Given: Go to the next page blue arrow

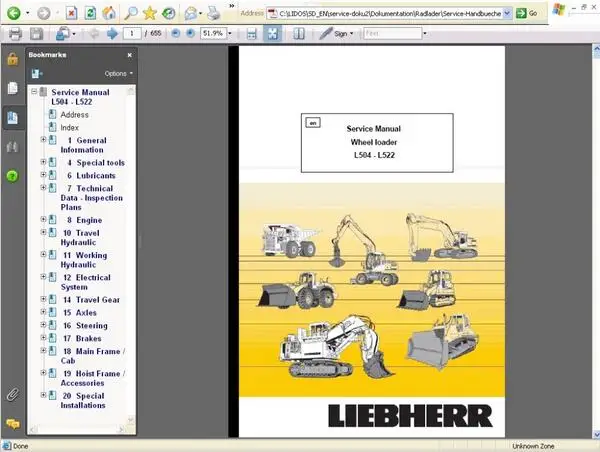Looking at the screenshot, I should tap(112, 34).
